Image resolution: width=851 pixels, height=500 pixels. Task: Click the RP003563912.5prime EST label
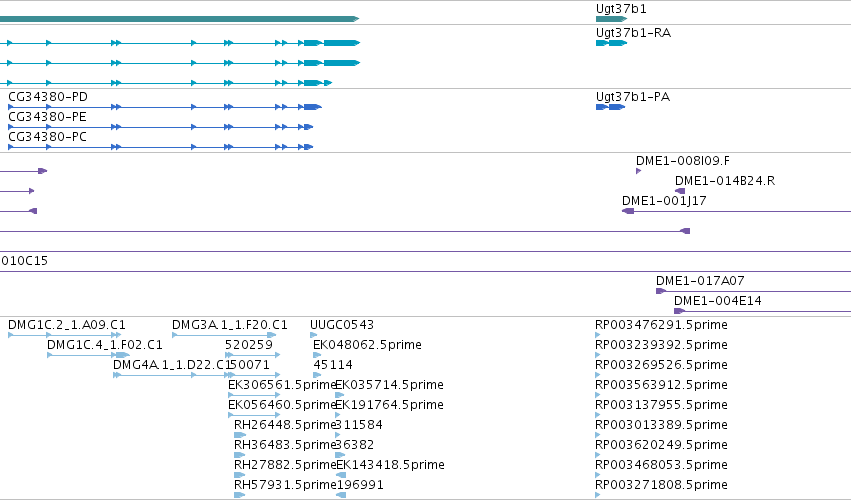pos(661,385)
